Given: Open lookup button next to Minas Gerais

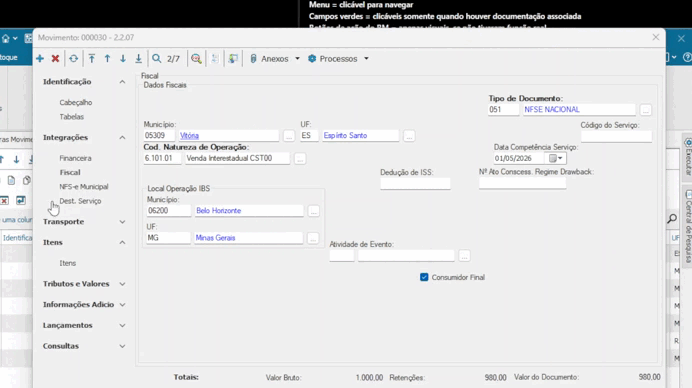Looking at the screenshot, I should pos(313,239).
